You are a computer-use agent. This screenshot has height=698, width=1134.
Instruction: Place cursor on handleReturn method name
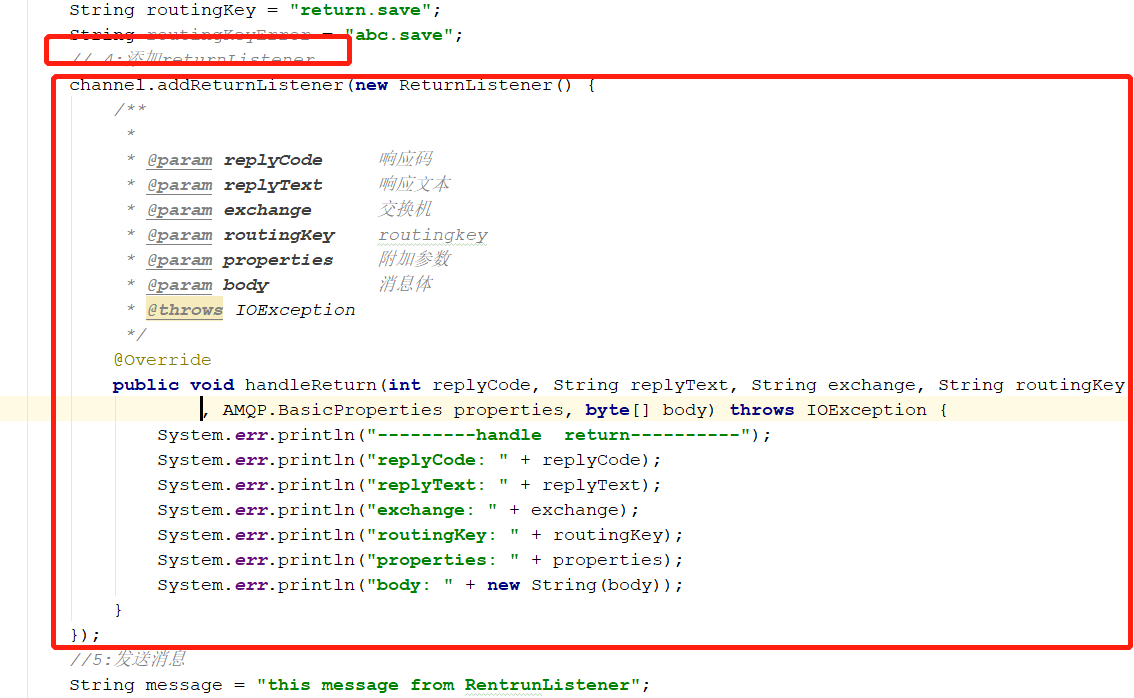tap(311, 385)
